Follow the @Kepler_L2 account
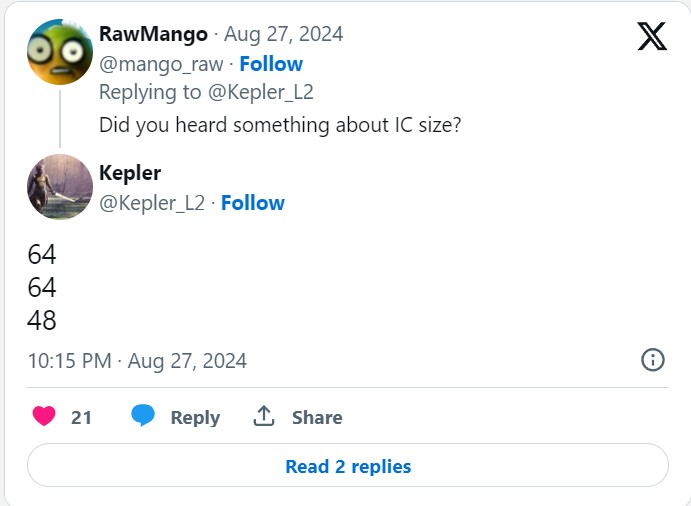The width and height of the screenshot is (691, 506). click(x=253, y=203)
